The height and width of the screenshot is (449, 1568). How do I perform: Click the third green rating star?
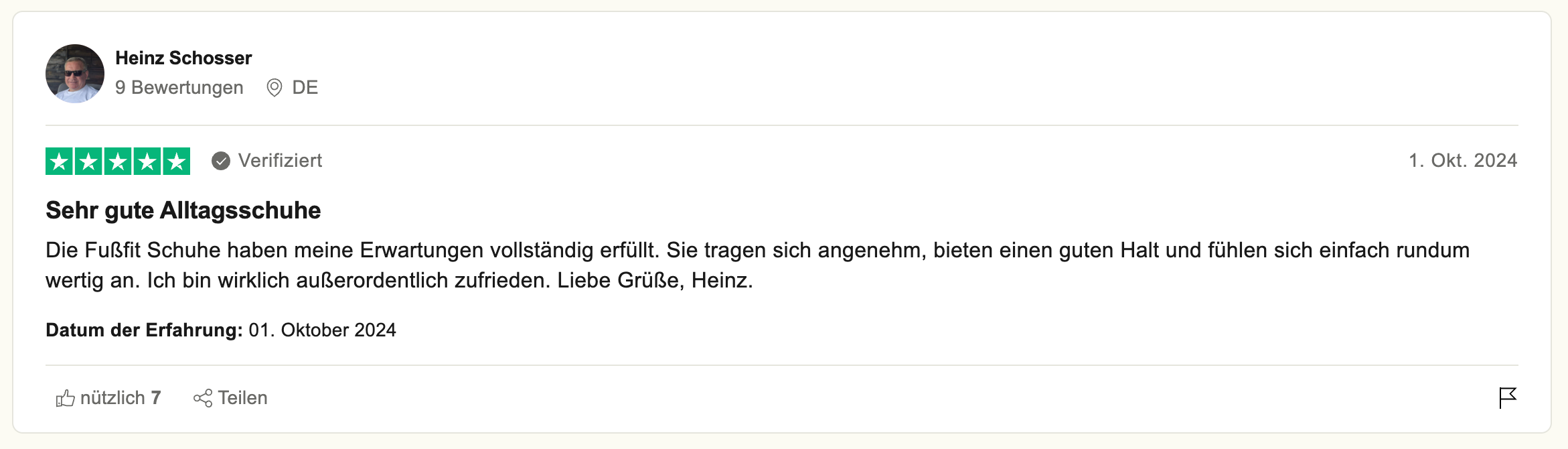click(x=118, y=161)
